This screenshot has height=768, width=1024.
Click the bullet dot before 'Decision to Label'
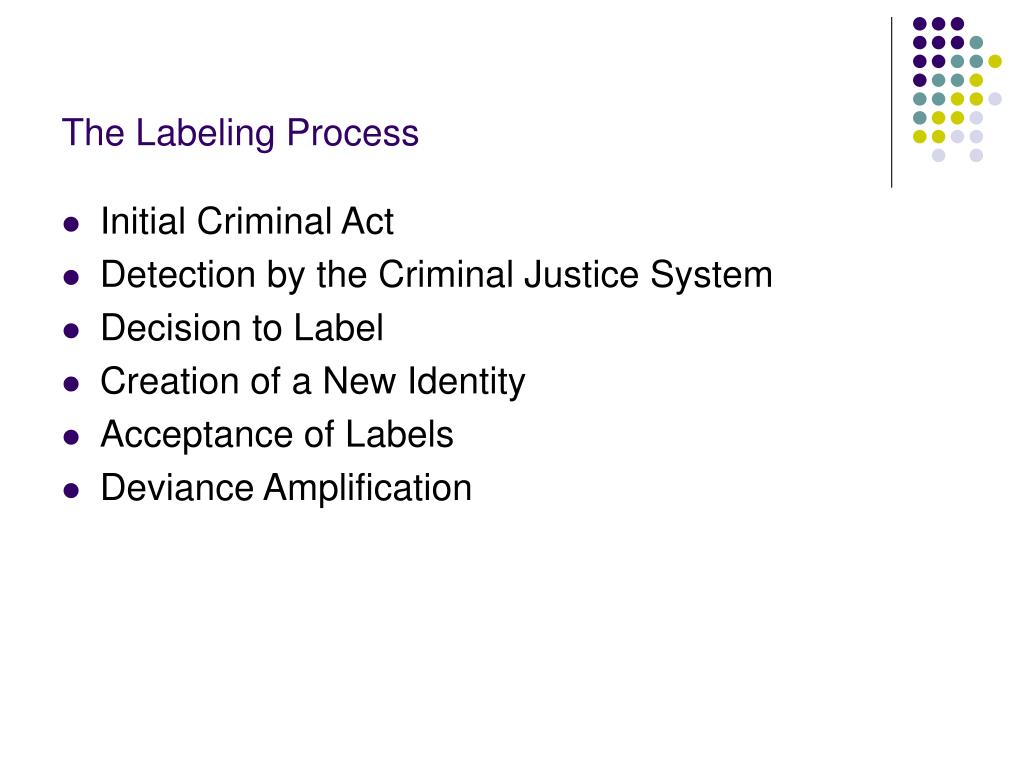[x=71, y=330]
